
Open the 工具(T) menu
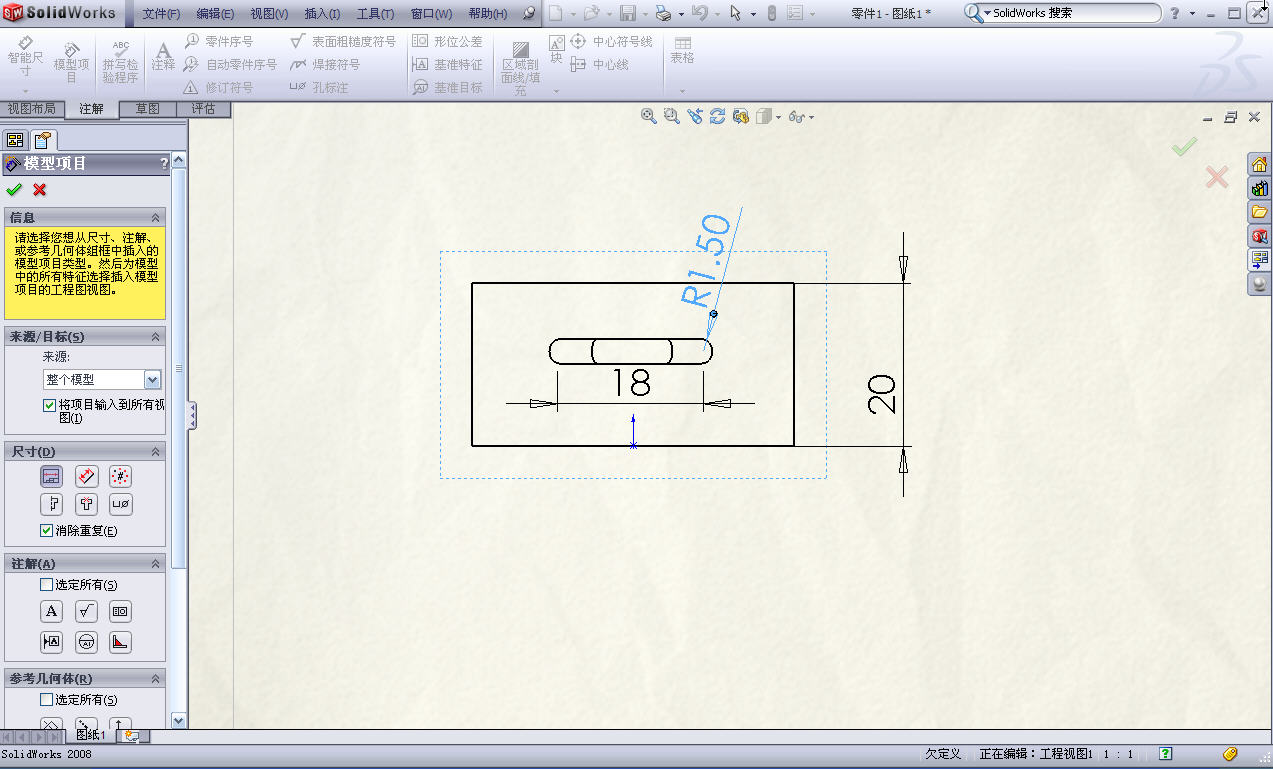(x=375, y=14)
